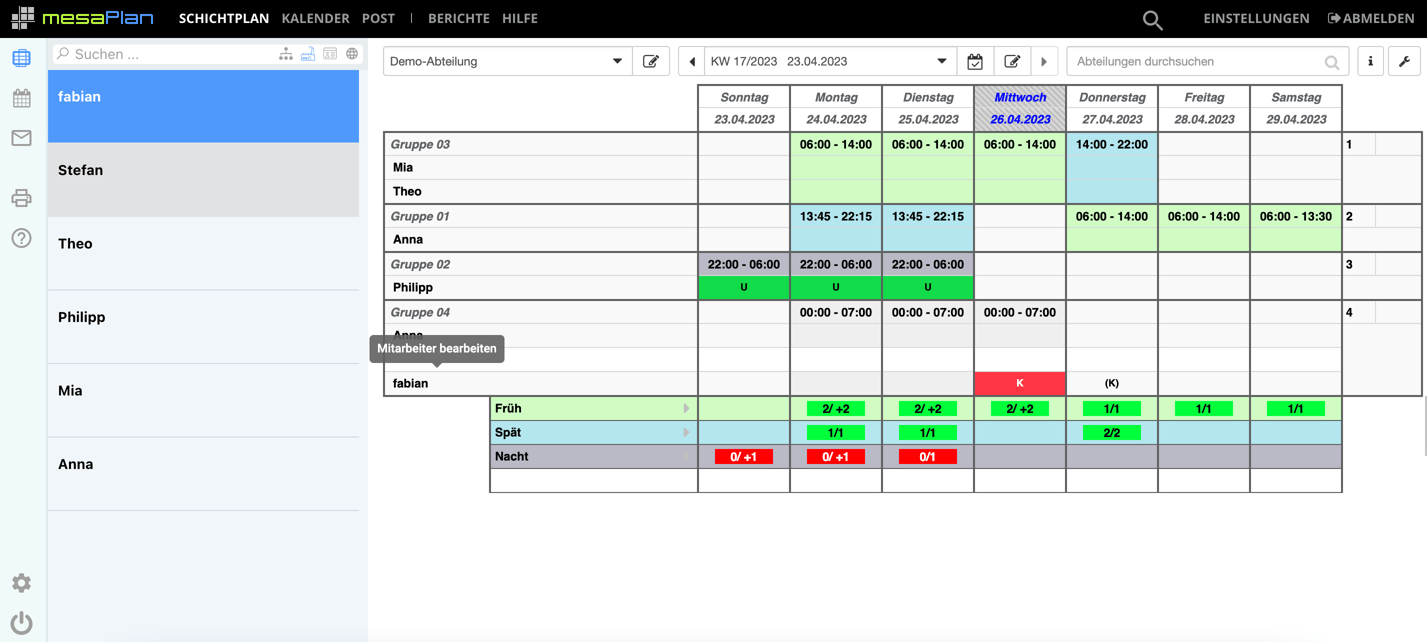This screenshot has height=642, width=1427.
Task: Switch to the BERICHTE menu item
Action: pos(460,18)
